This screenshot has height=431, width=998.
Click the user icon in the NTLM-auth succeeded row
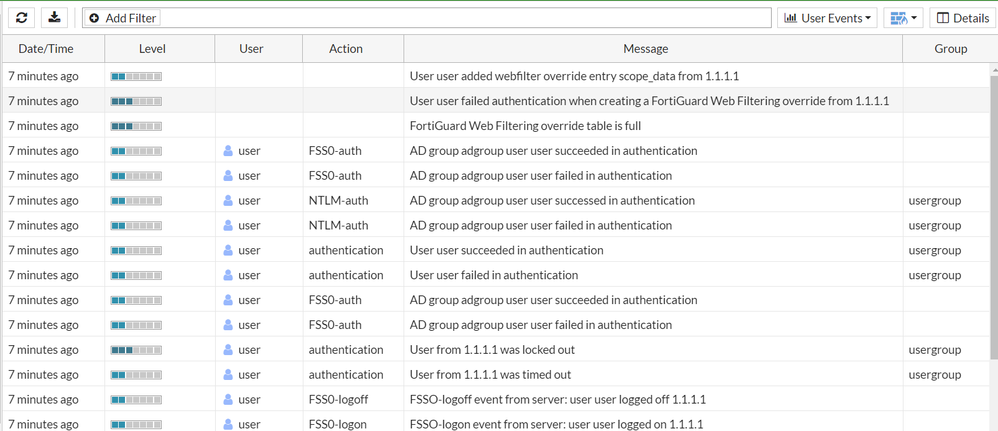(228, 200)
